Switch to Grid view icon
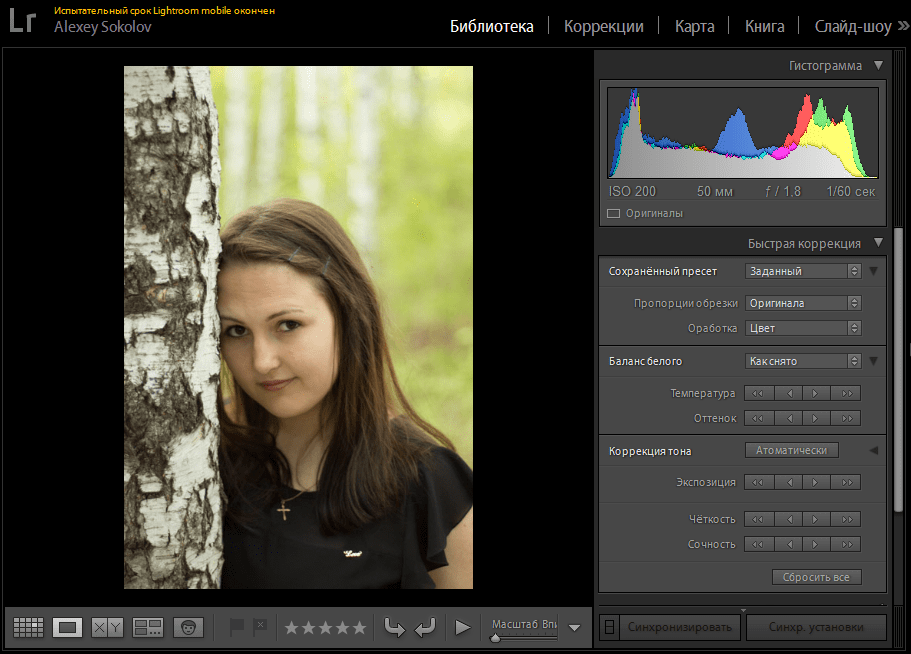 28,627
